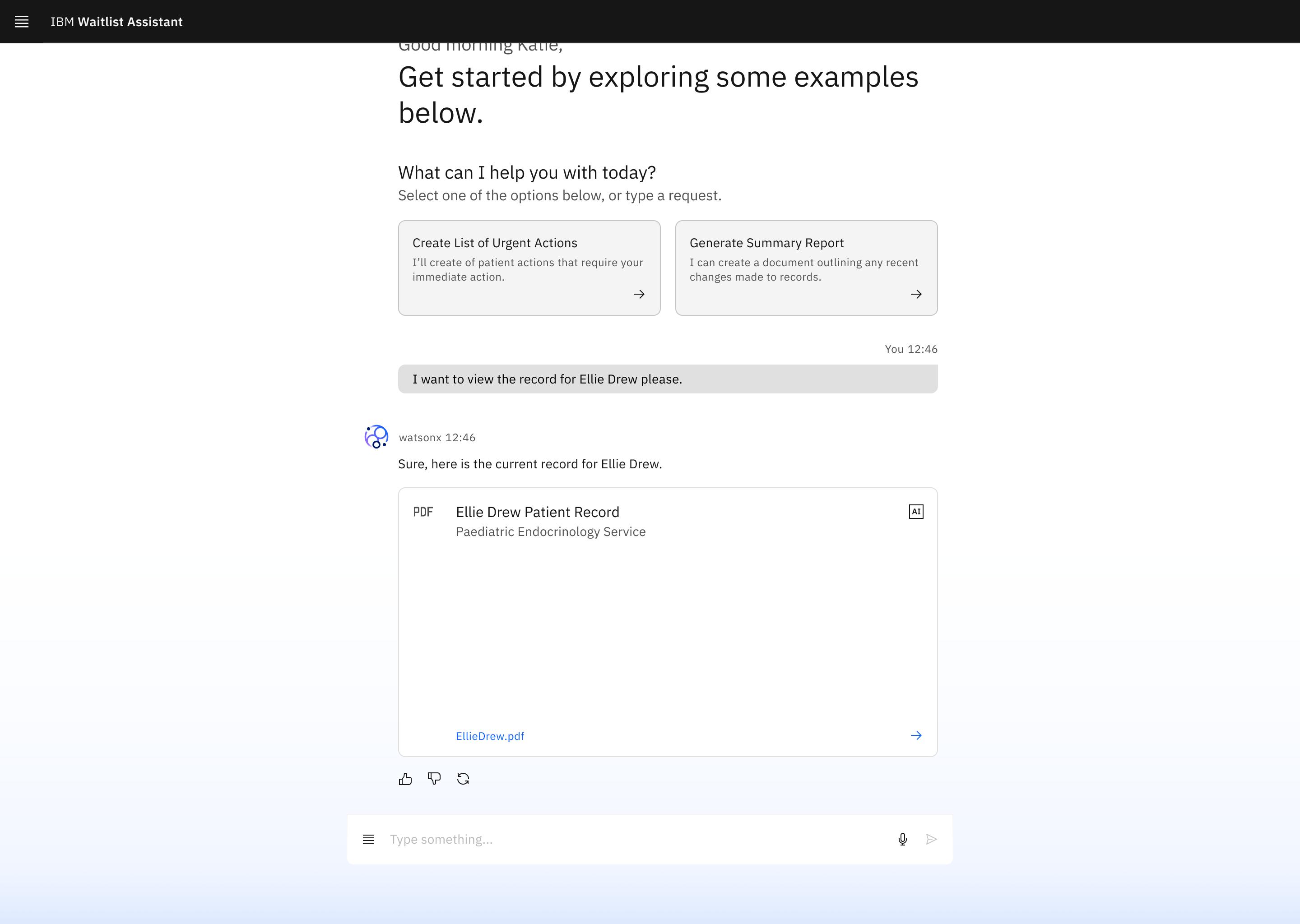Open the Create List of Urgent Actions card

click(x=529, y=268)
